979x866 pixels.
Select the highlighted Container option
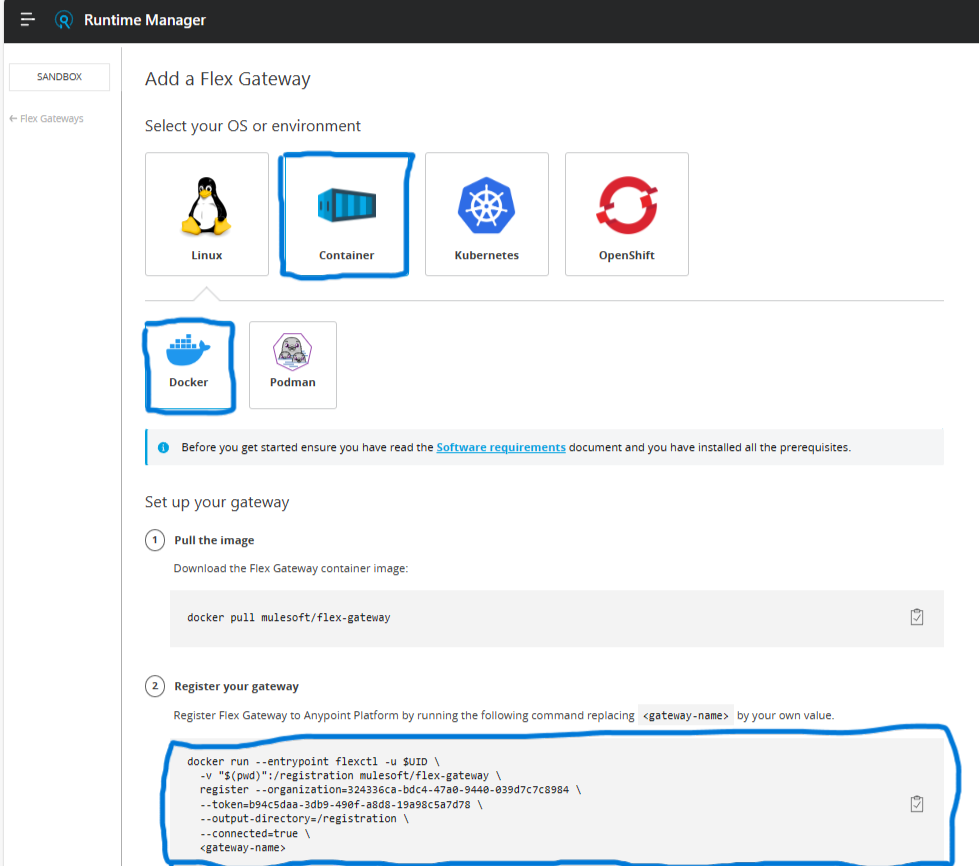point(345,213)
